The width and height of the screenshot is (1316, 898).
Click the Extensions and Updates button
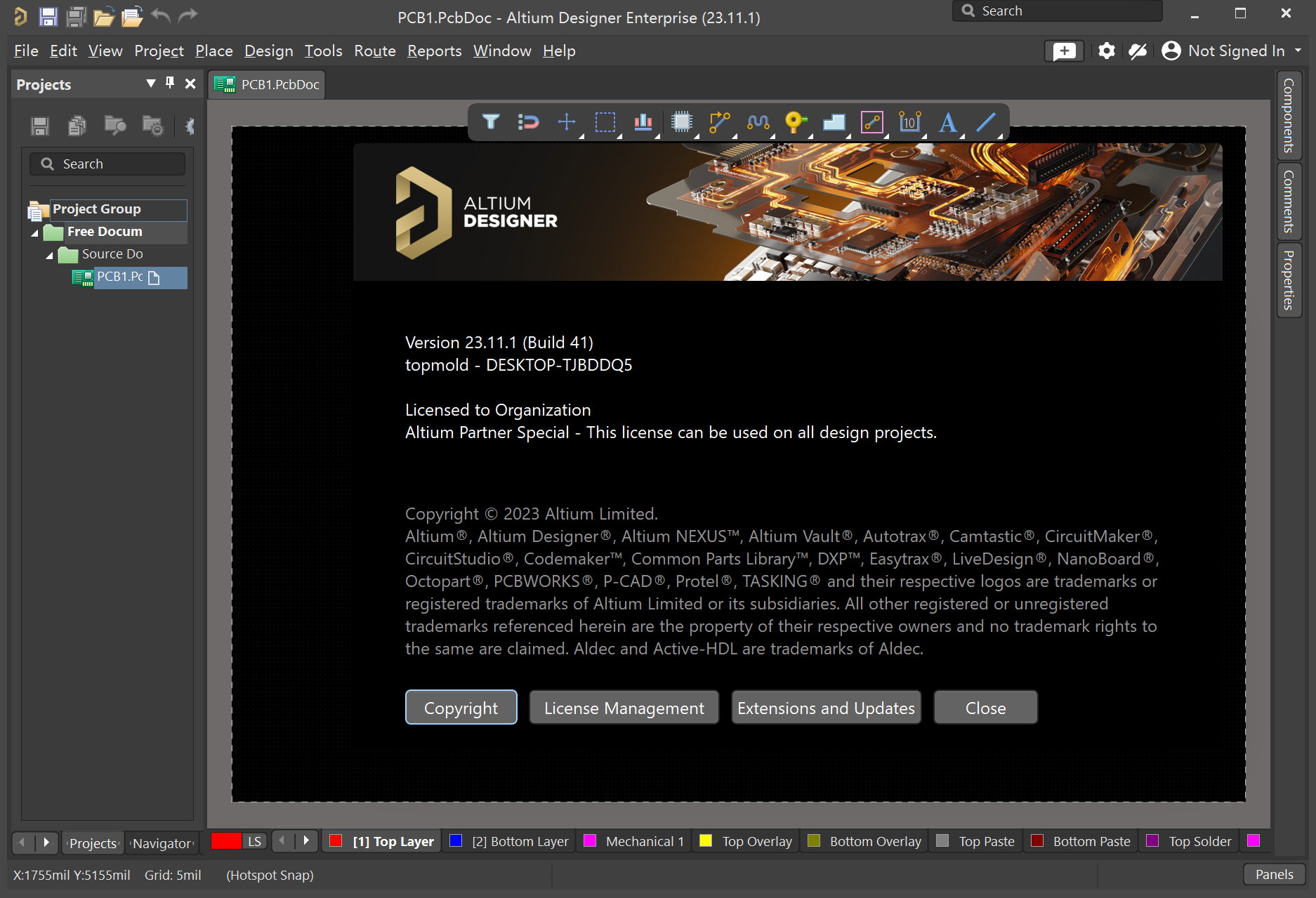pos(826,708)
